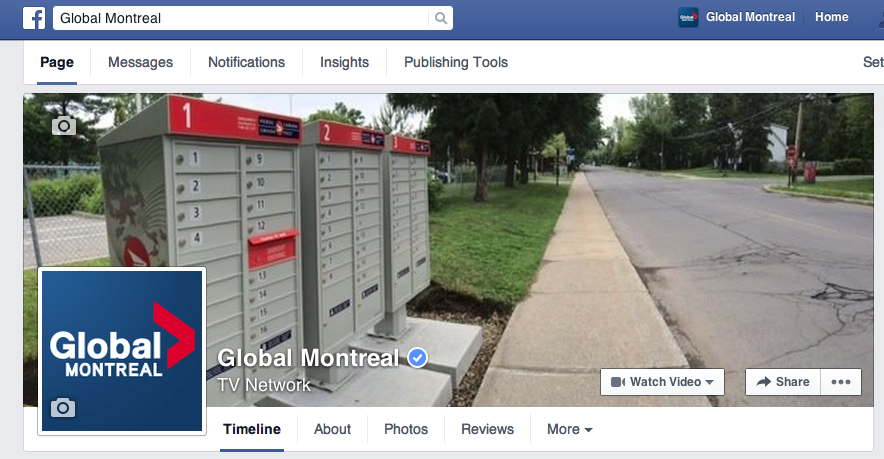This screenshot has height=459, width=884.
Task: Open the Notifications tab
Action: tap(246, 62)
